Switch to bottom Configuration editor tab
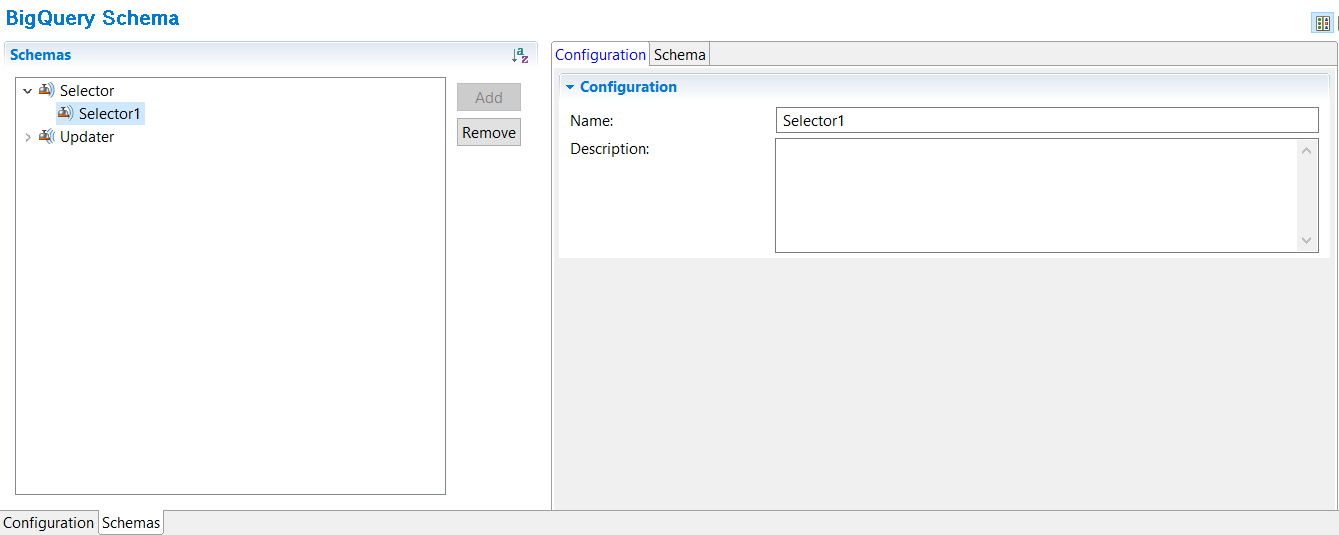Viewport: 1339px width, 535px height. pos(49,523)
